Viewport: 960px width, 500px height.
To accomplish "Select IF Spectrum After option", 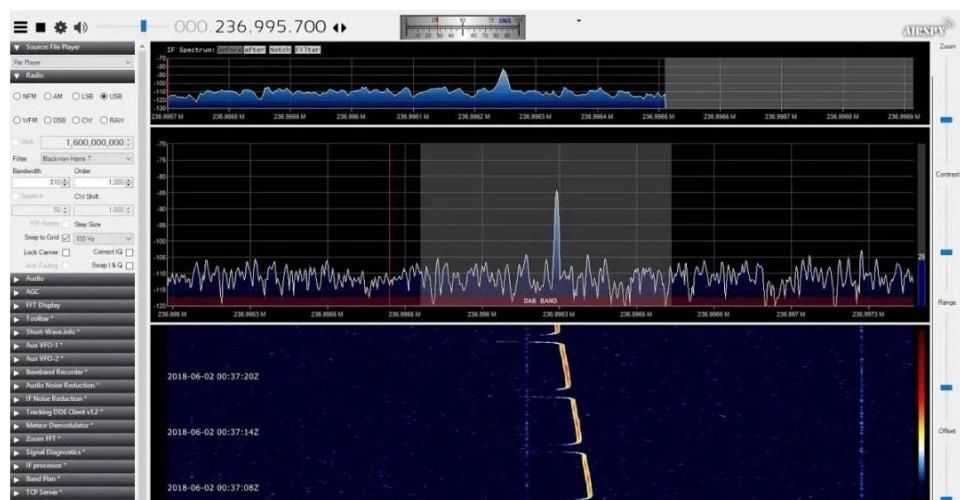I will pyautogui.click(x=255, y=50).
